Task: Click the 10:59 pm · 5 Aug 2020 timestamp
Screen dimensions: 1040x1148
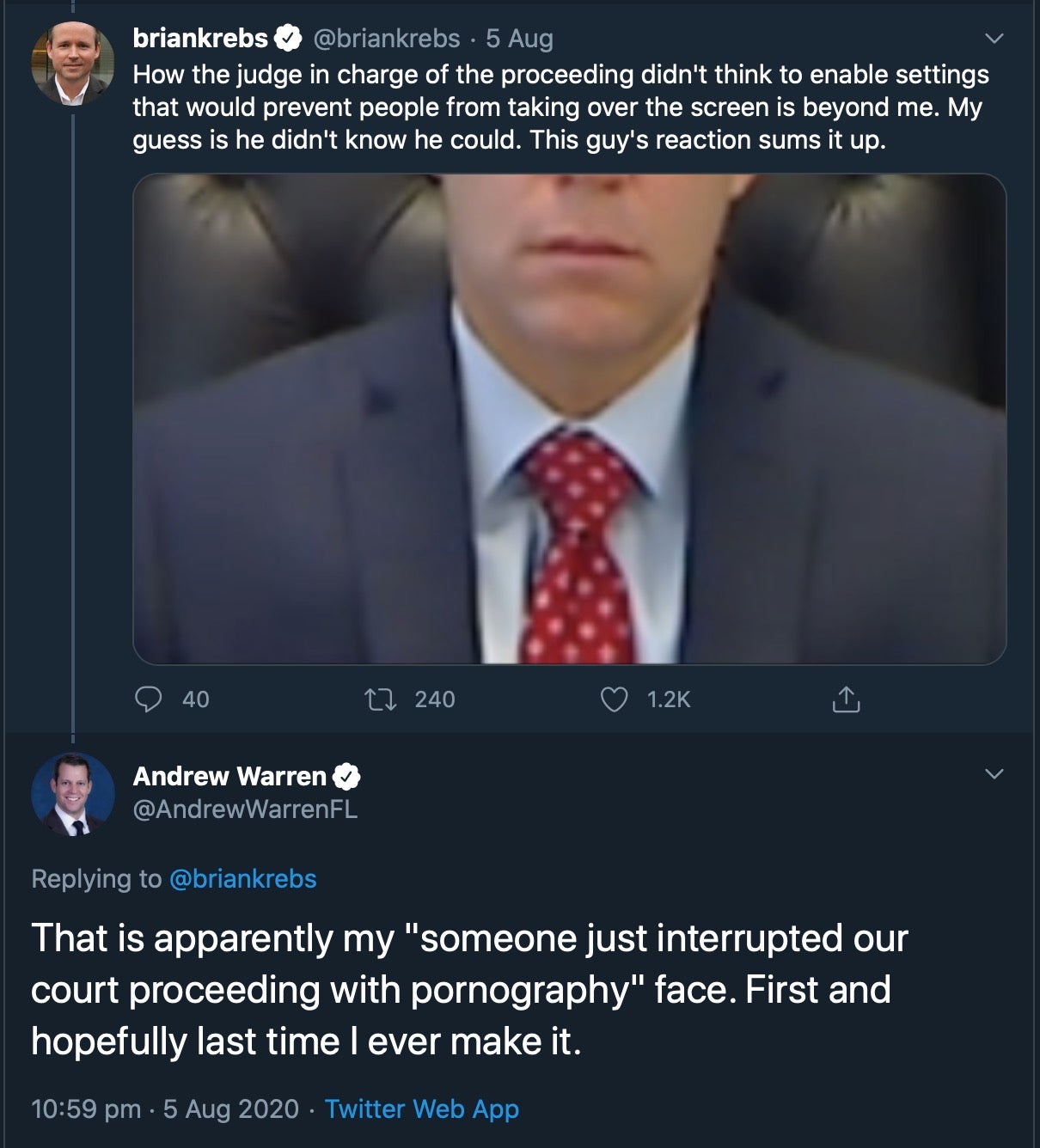Action: click(165, 1108)
